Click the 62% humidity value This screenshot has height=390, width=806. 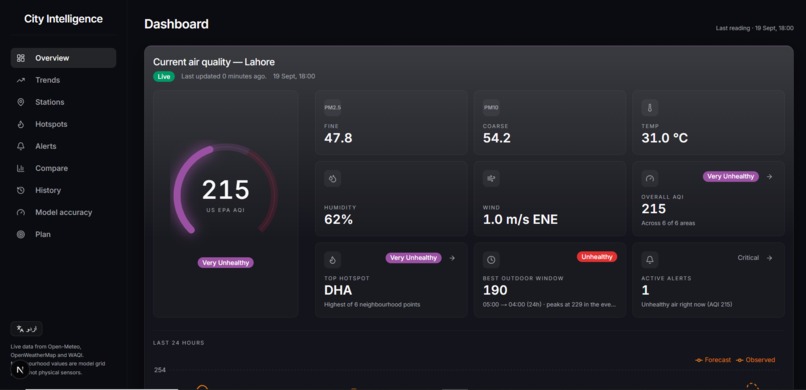tap(339, 219)
